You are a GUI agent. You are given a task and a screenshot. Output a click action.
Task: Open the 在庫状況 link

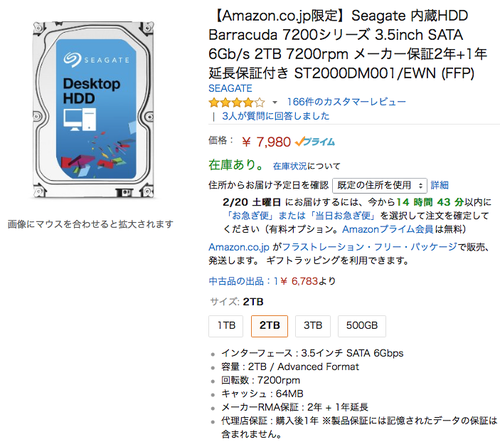pyautogui.click(x=290, y=166)
